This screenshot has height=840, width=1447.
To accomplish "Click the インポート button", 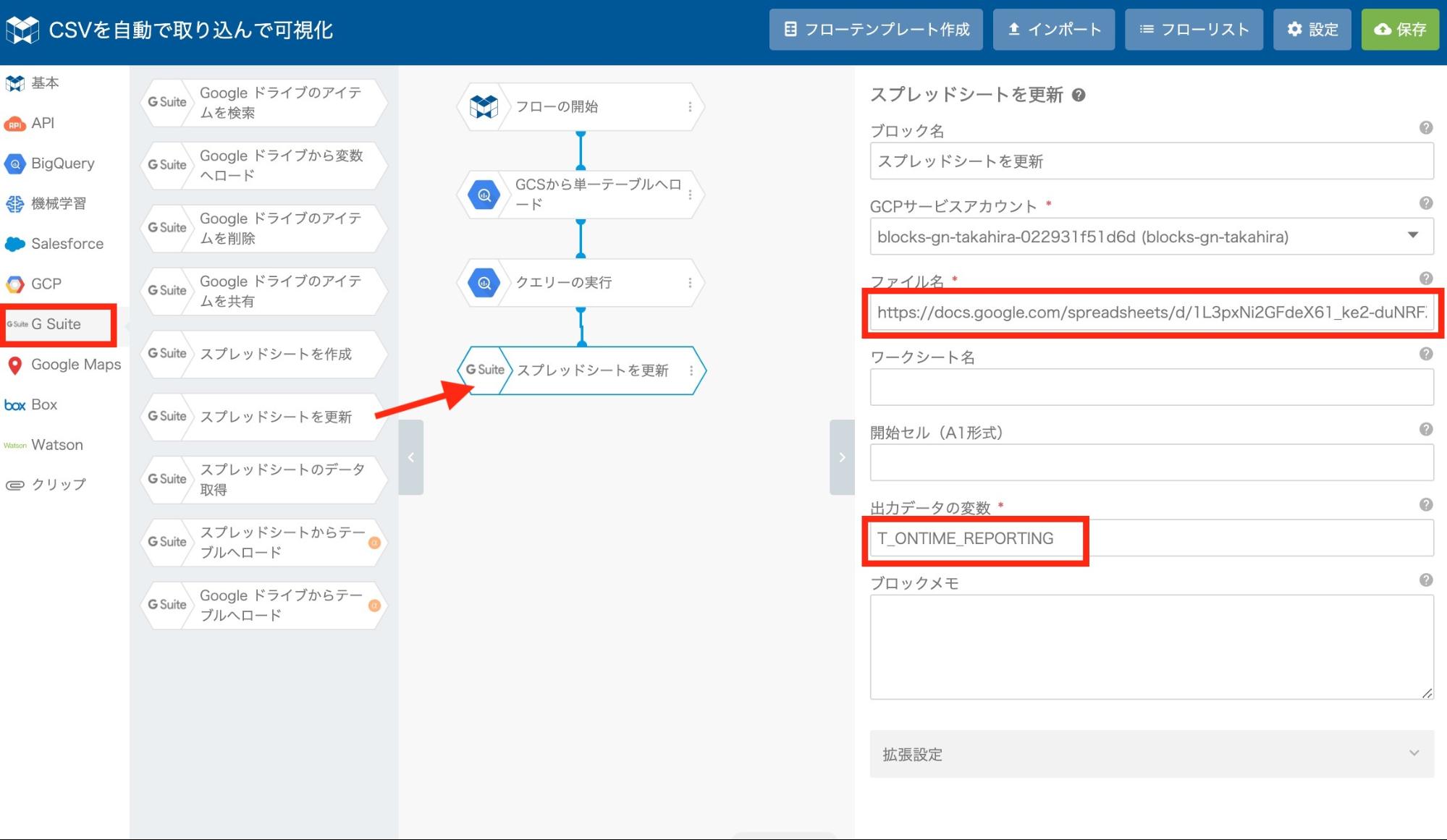I will click(1054, 30).
